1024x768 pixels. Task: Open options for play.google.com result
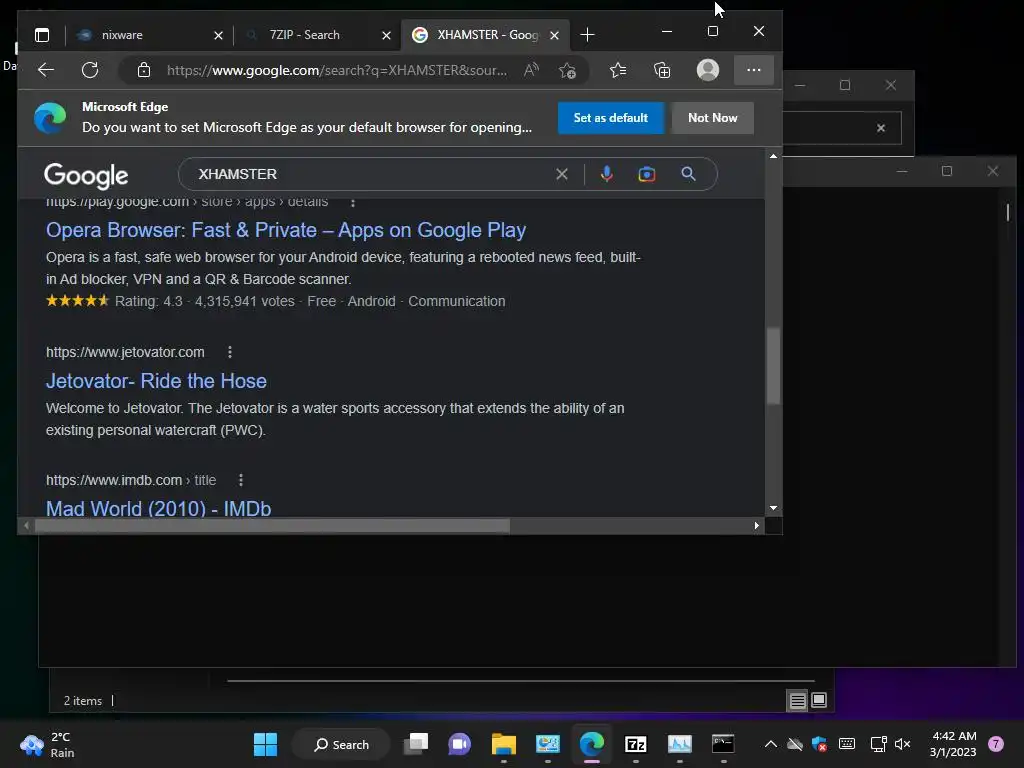353,202
